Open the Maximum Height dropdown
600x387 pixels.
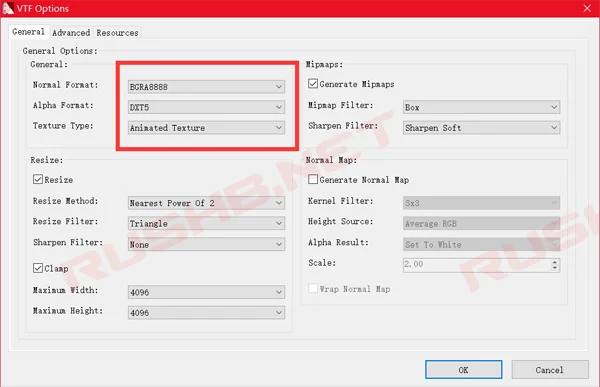(206, 313)
